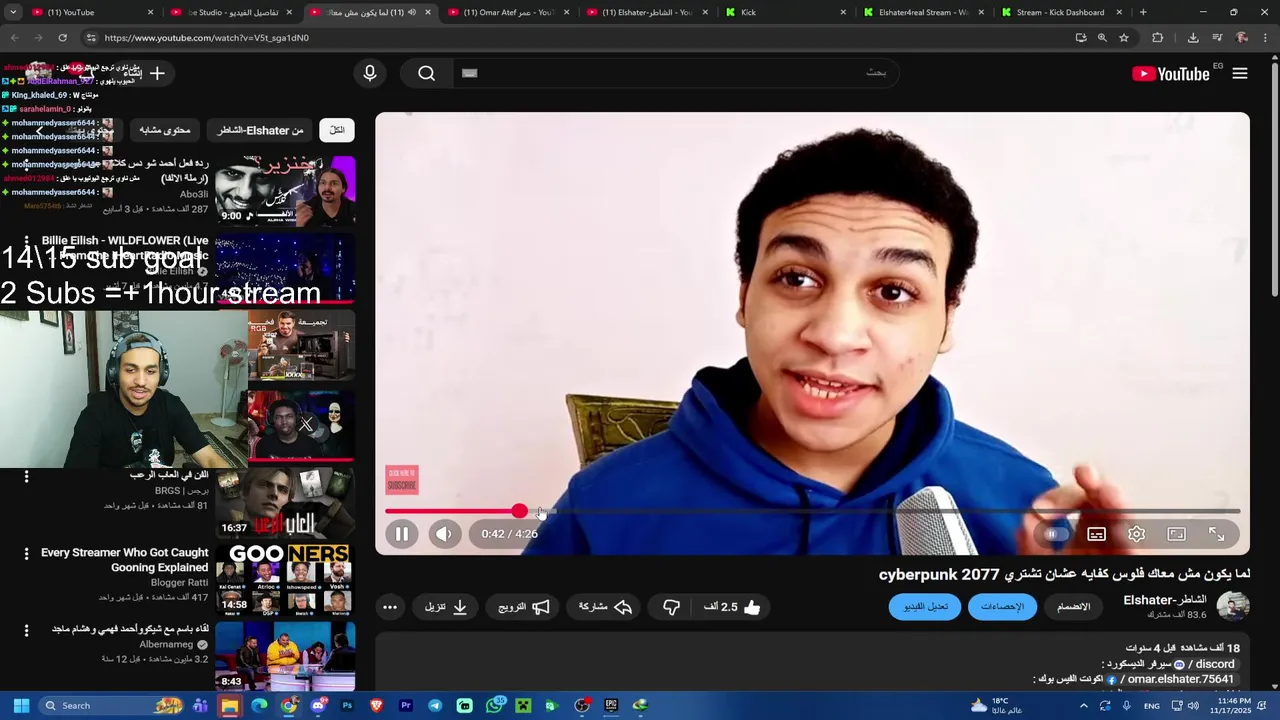
Task: Open the GOONERS 14:58 thumbnail
Action: (x=285, y=579)
